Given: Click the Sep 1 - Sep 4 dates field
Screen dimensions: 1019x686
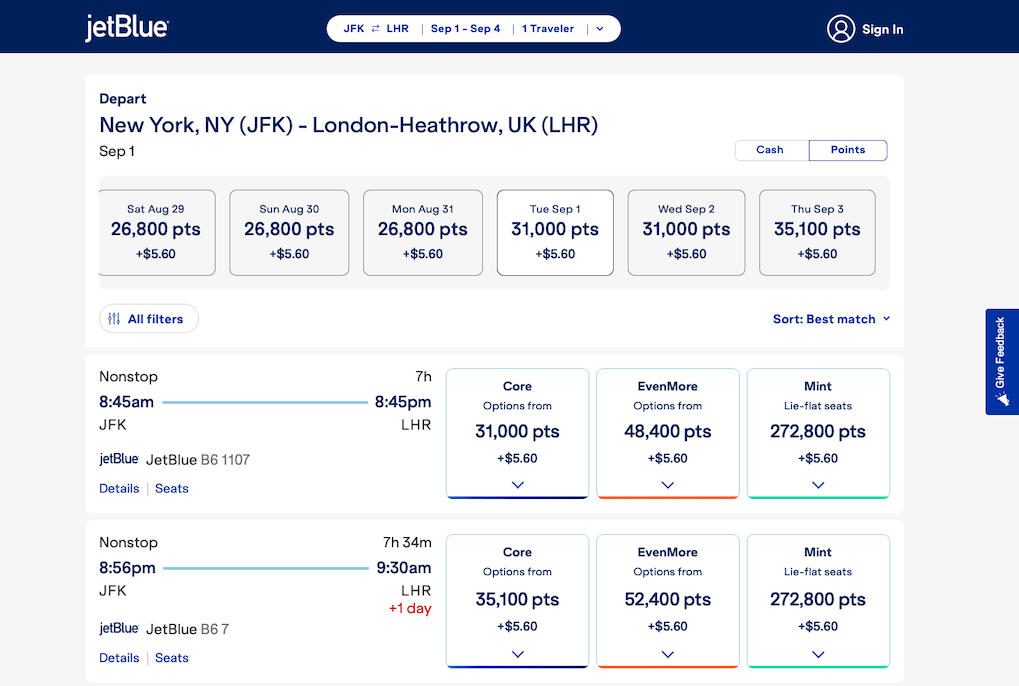Looking at the screenshot, I should [x=465, y=29].
